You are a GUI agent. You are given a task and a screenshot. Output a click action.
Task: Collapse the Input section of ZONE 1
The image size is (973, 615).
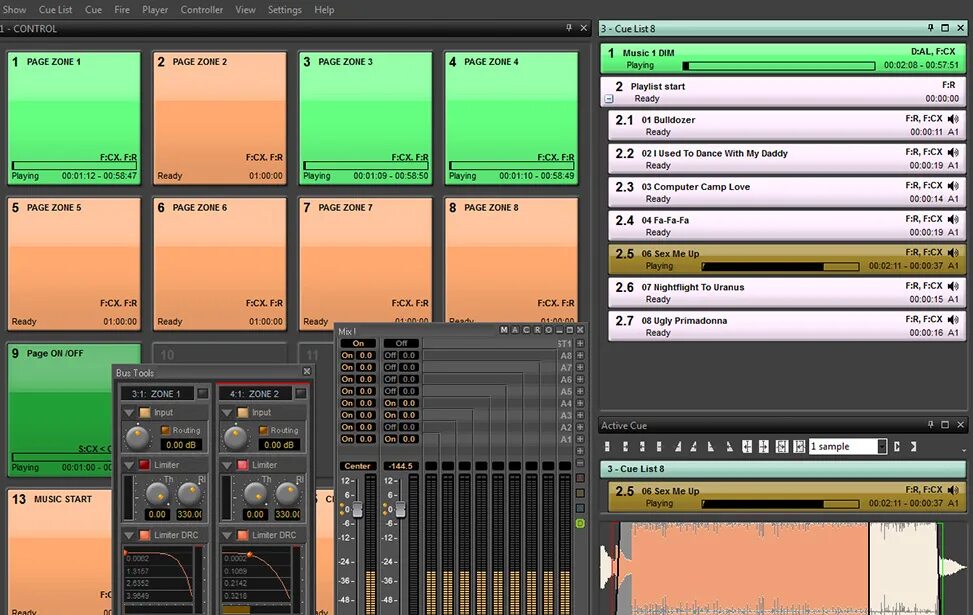click(x=128, y=413)
